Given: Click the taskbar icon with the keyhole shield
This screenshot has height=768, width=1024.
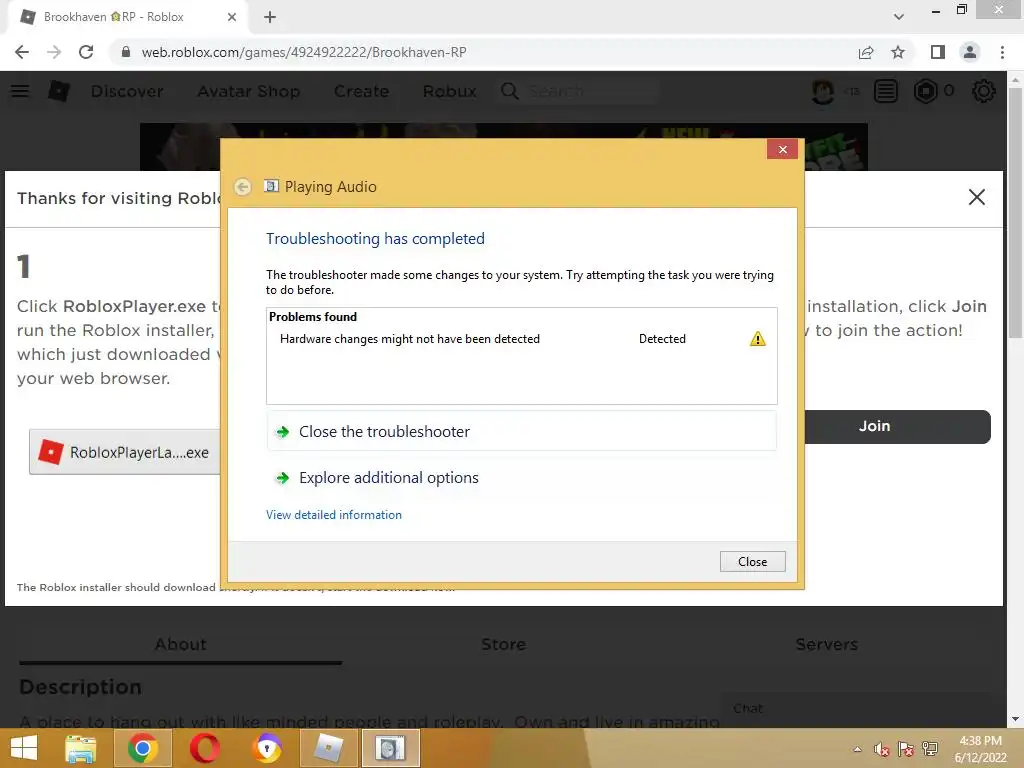Looking at the screenshot, I should point(268,748).
